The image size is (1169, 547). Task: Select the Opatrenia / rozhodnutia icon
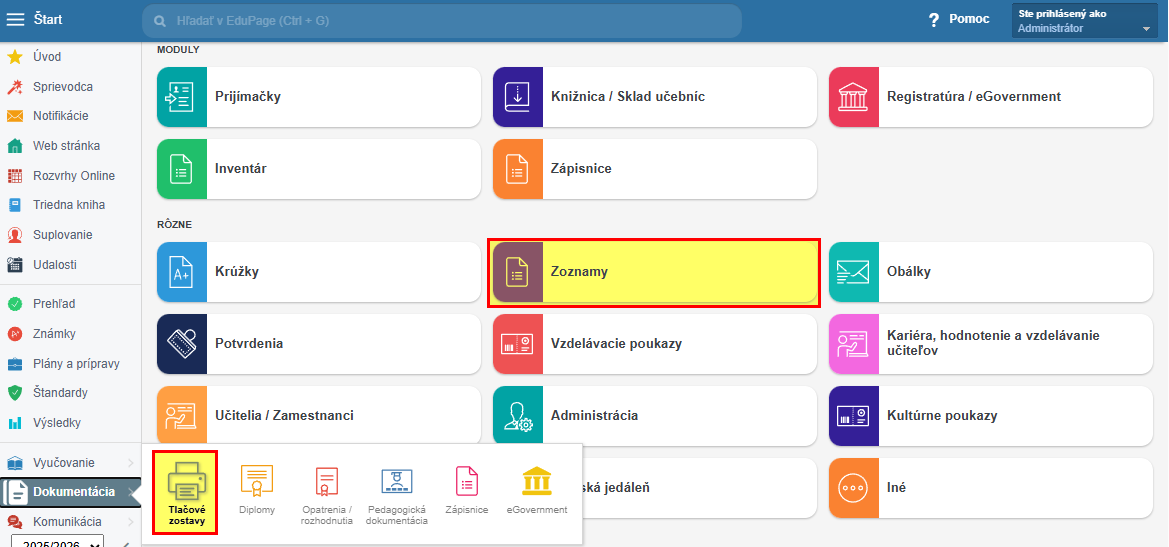tap(327, 483)
